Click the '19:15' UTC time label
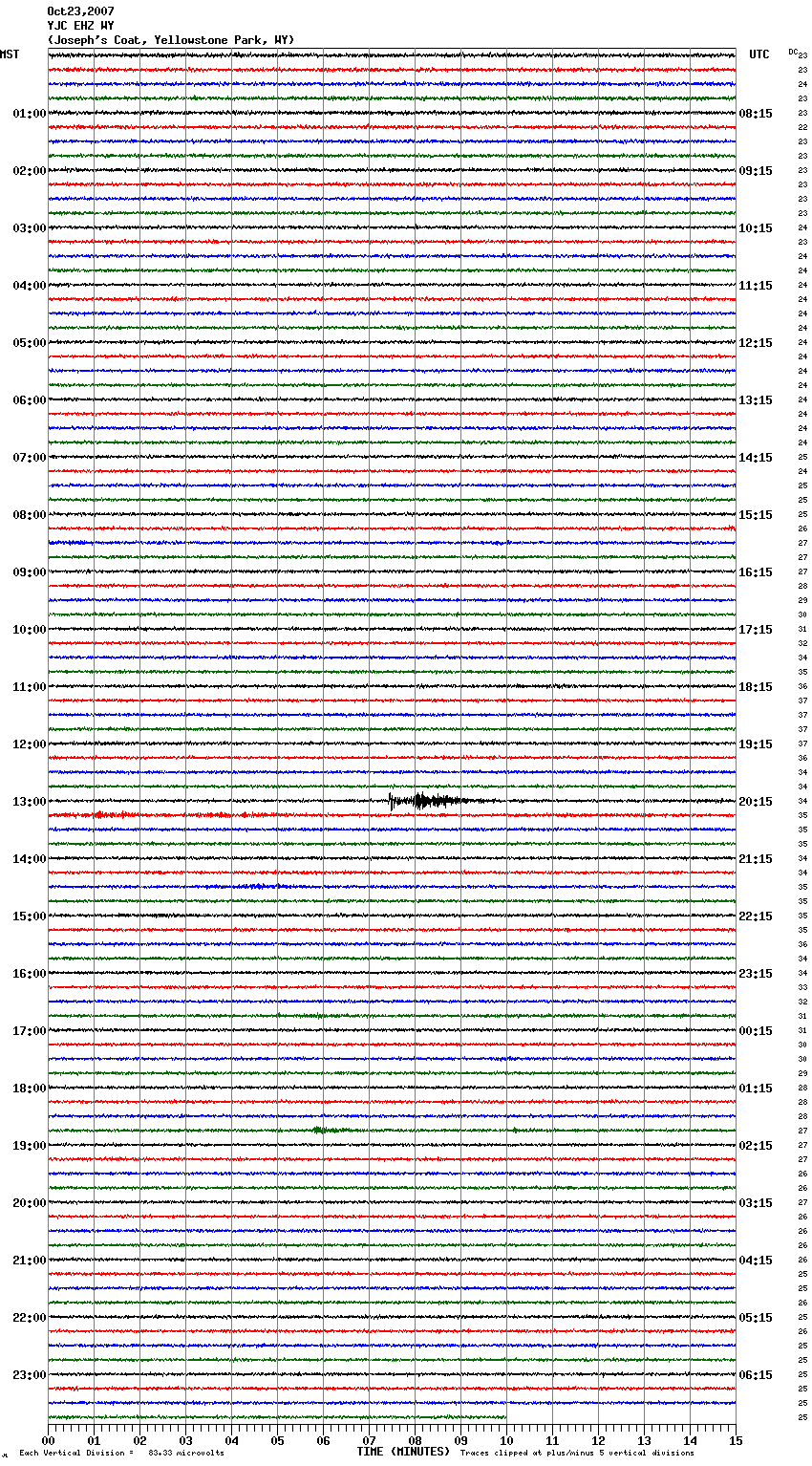 [x=756, y=744]
